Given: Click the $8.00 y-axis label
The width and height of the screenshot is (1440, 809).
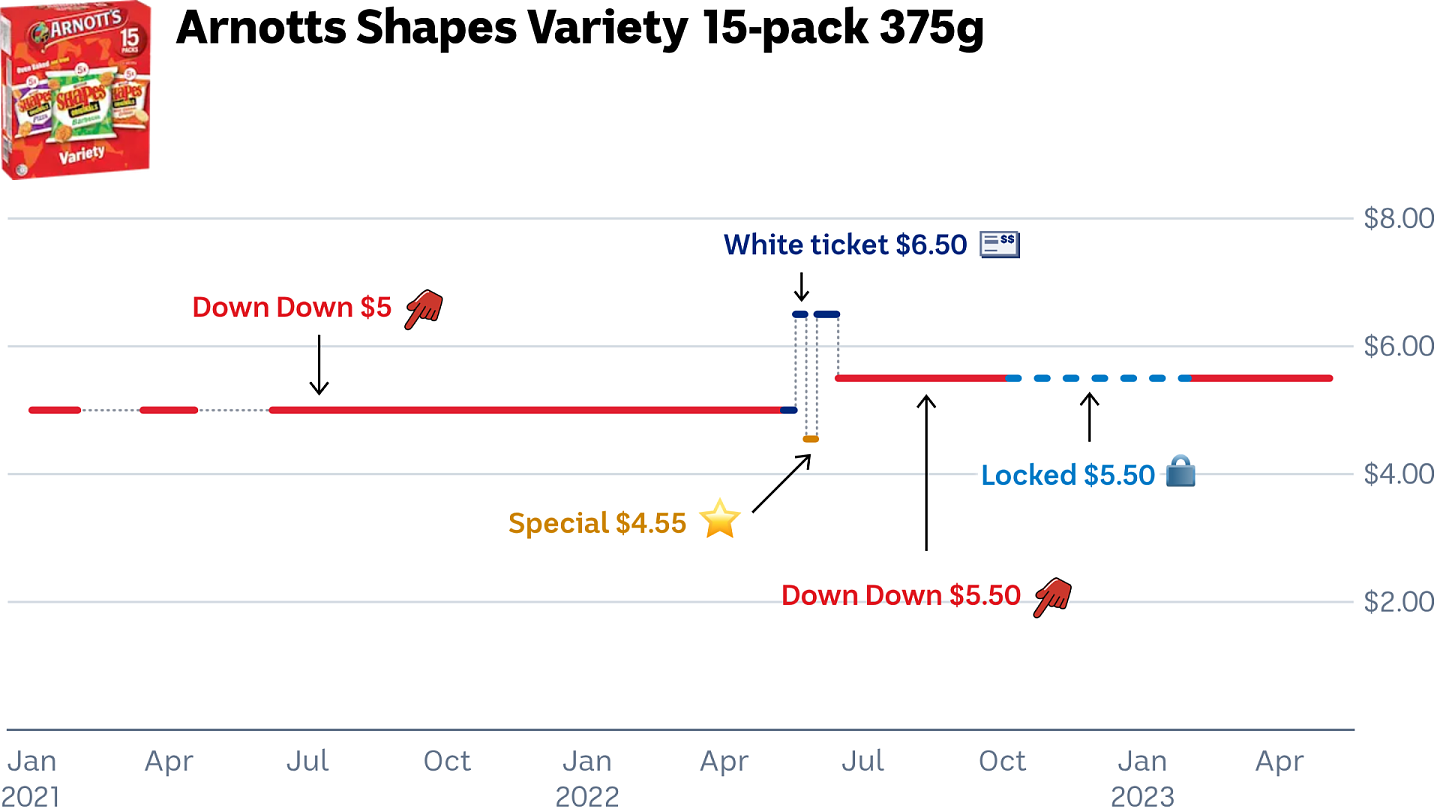Looking at the screenshot, I should (x=1398, y=218).
